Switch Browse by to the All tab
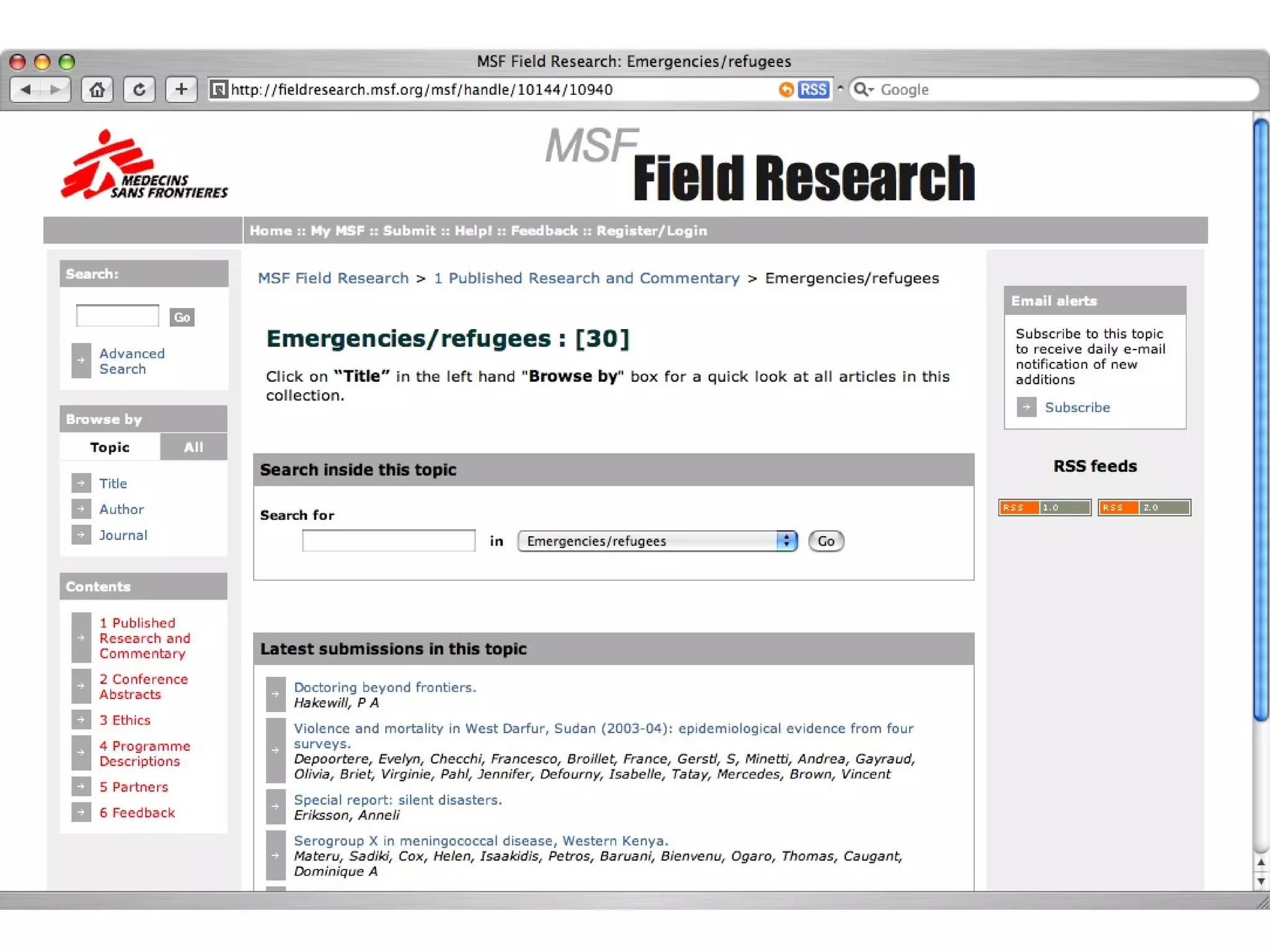This screenshot has width=1270, height=952. tap(193, 447)
